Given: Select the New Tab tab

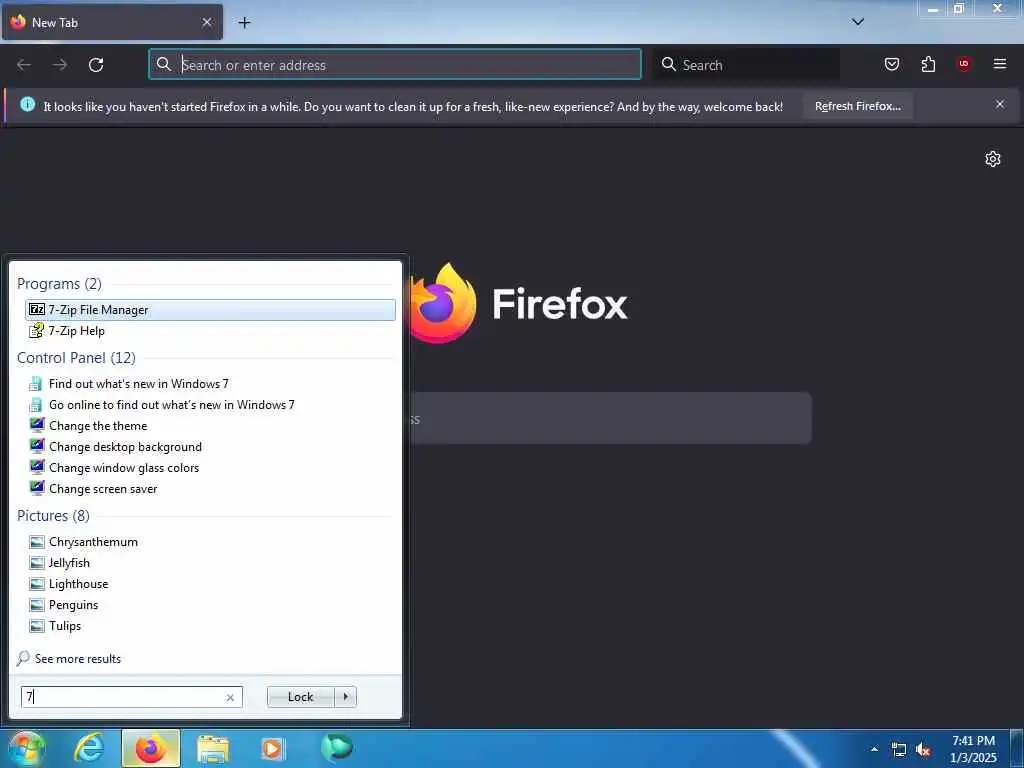Looking at the screenshot, I should 112,22.
